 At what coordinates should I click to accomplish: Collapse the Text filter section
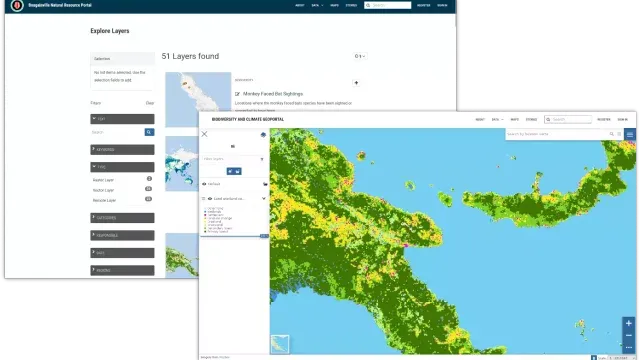(x=122, y=119)
